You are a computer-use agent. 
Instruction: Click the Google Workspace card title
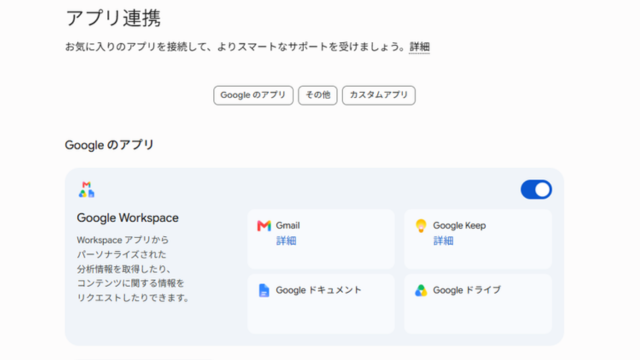tap(128, 218)
